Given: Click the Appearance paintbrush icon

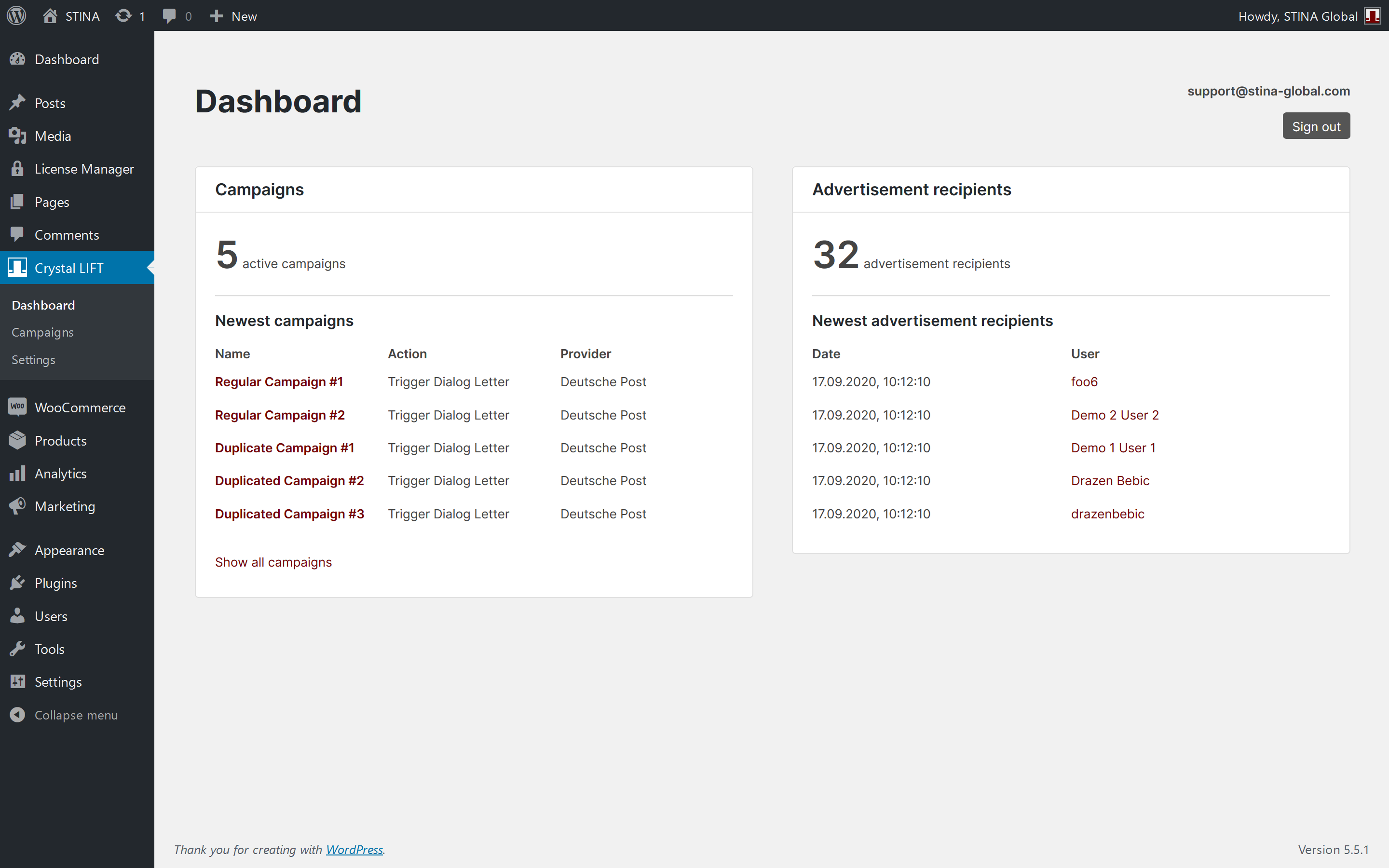Looking at the screenshot, I should pyautogui.click(x=17, y=549).
